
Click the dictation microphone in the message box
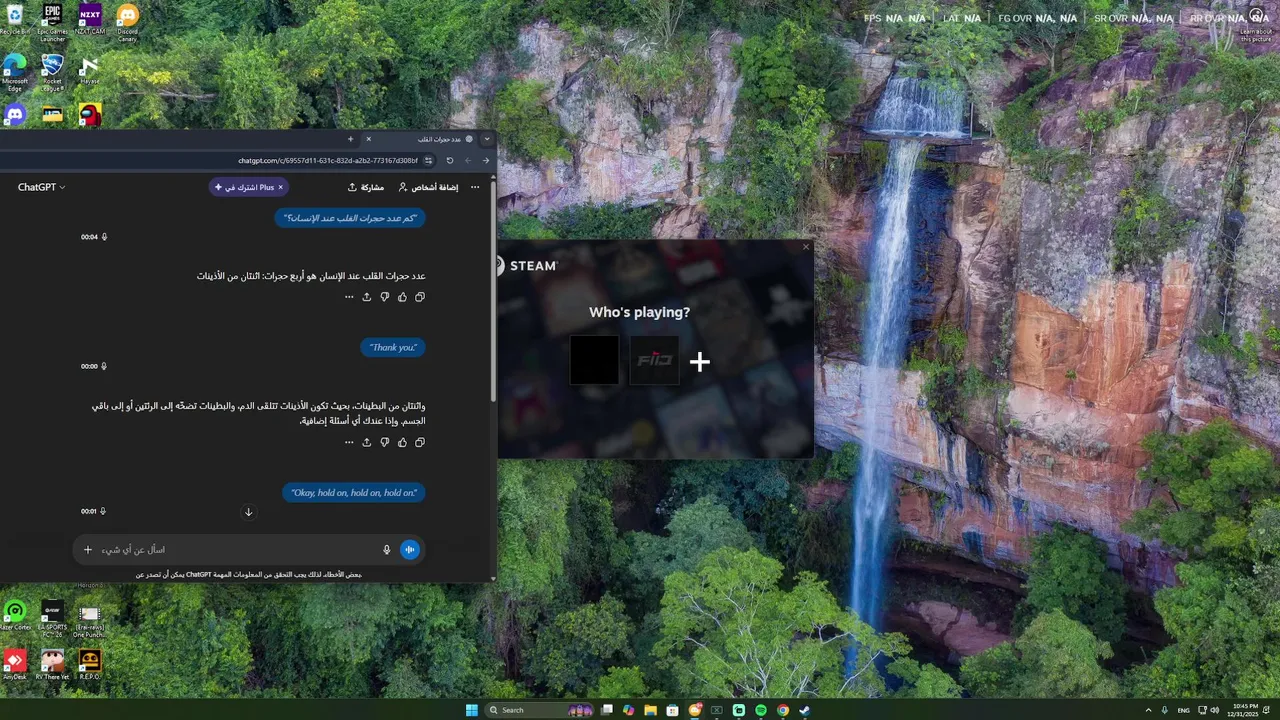pos(386,549)
